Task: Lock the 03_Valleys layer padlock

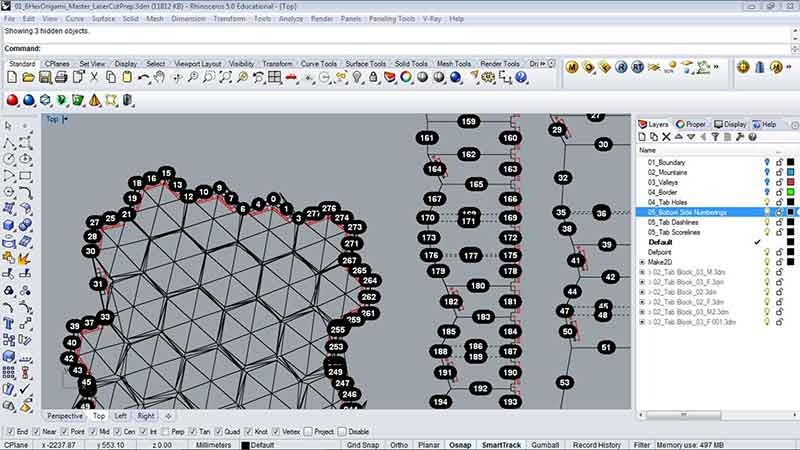Action: coord(779,182)
